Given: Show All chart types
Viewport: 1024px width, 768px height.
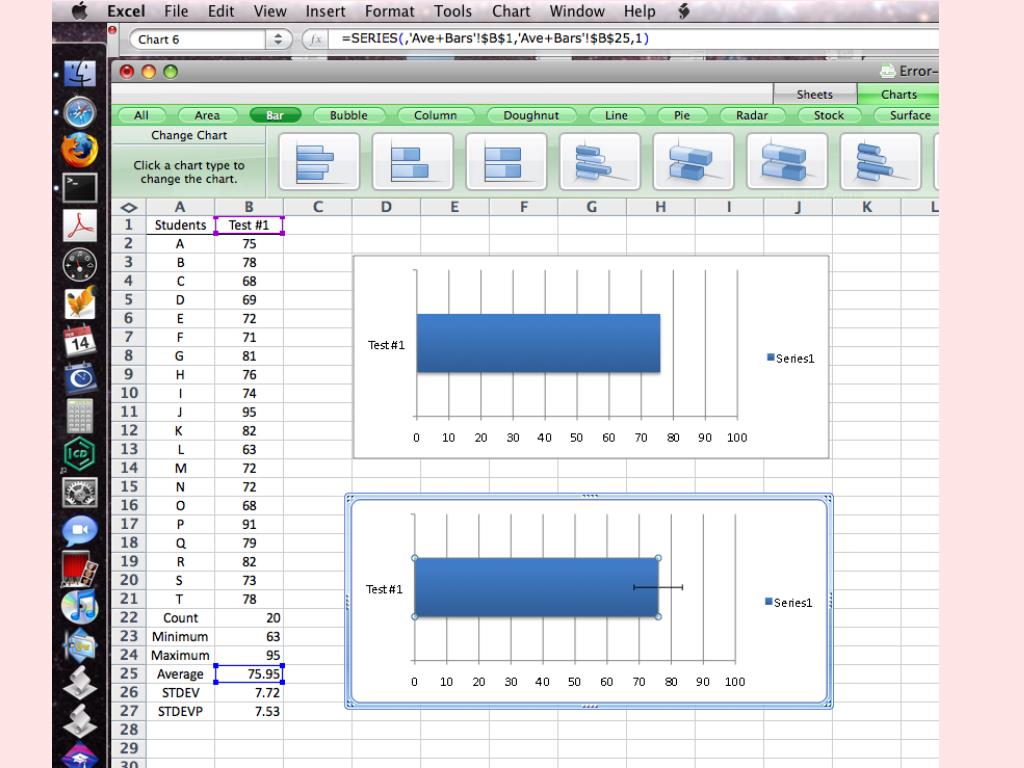Looking at the screenshot, I should pos(141,116).
